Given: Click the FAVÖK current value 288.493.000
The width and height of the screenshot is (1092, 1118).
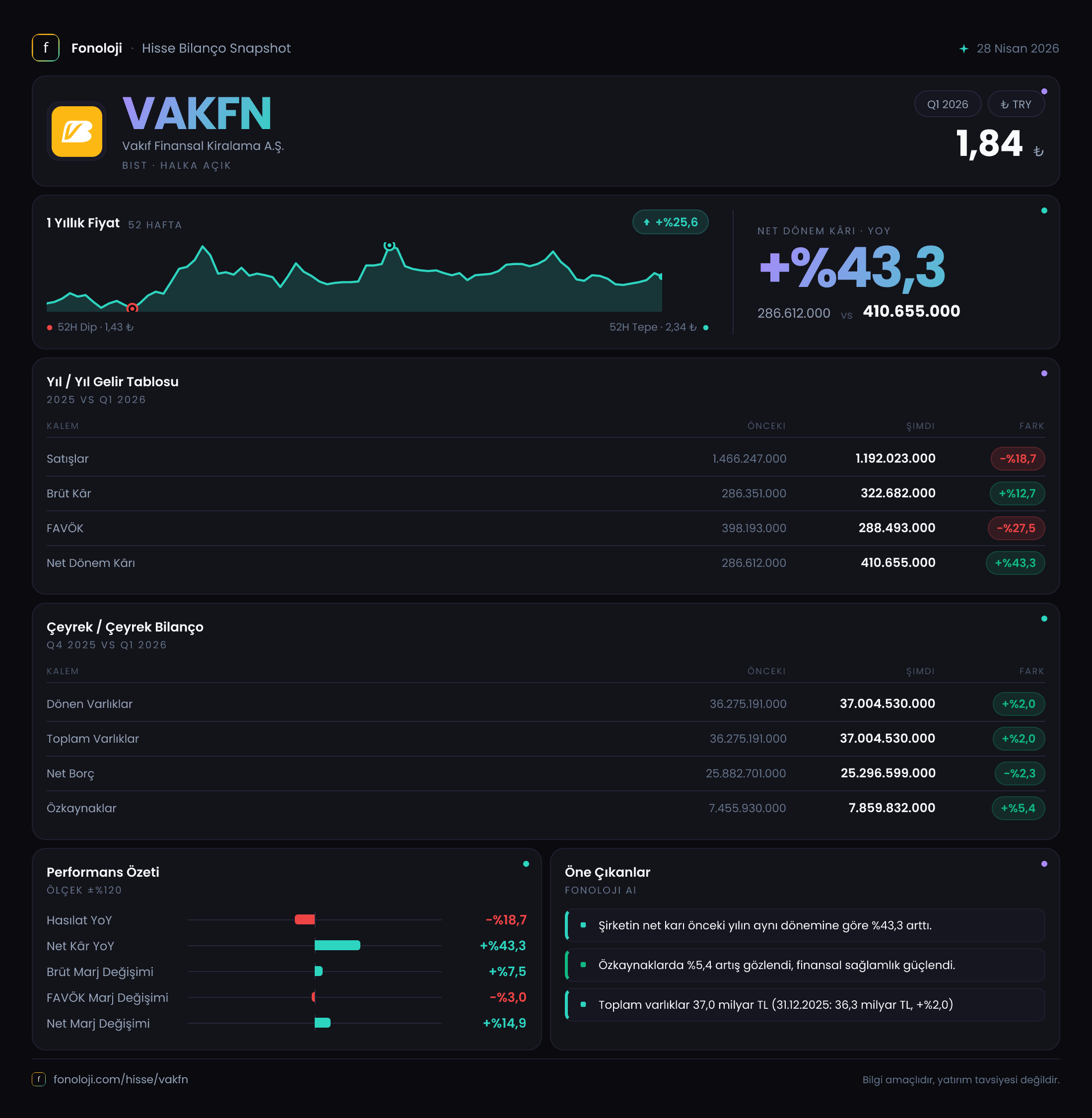Looking at the screenshot, I should coord(897,528).
